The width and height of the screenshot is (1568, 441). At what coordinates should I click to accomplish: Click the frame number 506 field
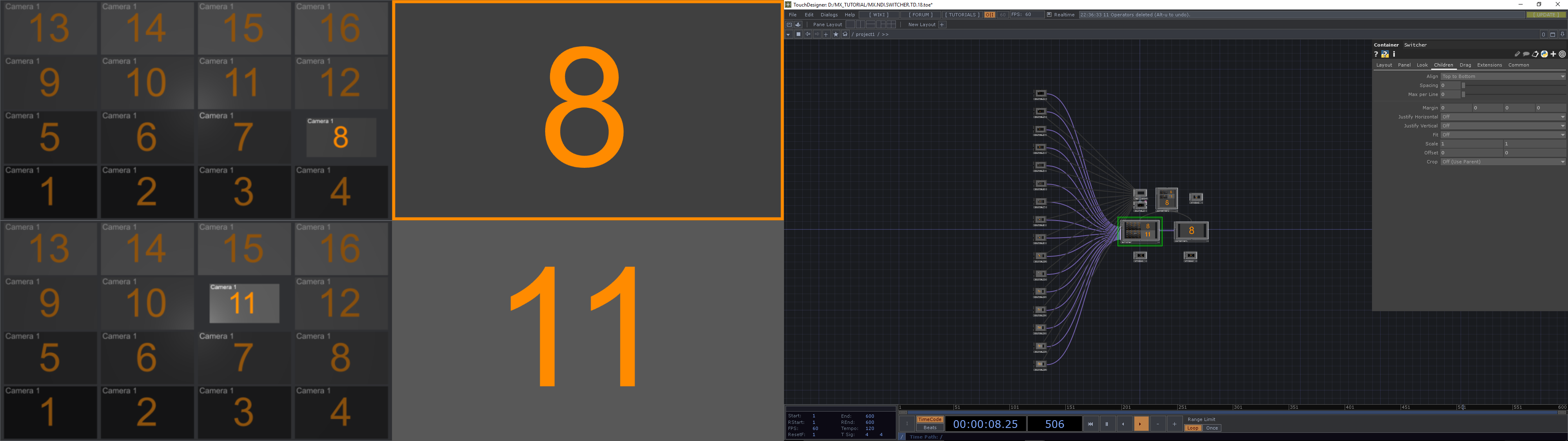tap(1055, 424)
